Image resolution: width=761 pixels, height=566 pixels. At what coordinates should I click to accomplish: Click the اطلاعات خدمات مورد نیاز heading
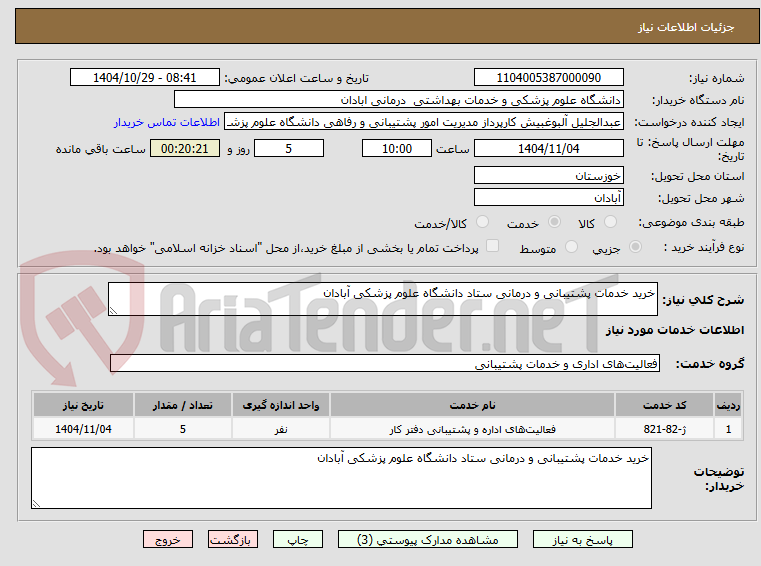point(675,330)
